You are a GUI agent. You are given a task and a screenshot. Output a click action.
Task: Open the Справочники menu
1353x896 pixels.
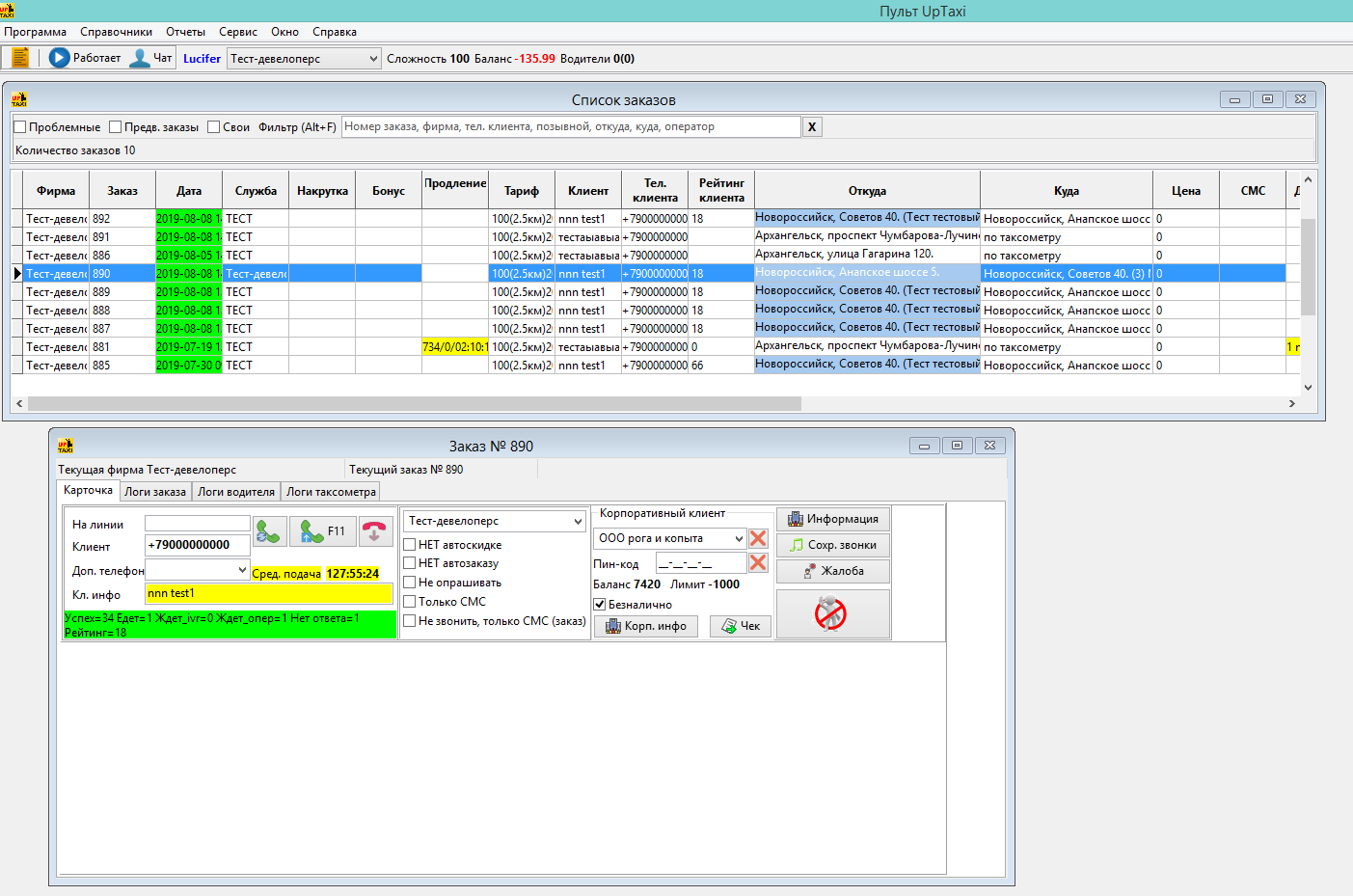[116, 32]
